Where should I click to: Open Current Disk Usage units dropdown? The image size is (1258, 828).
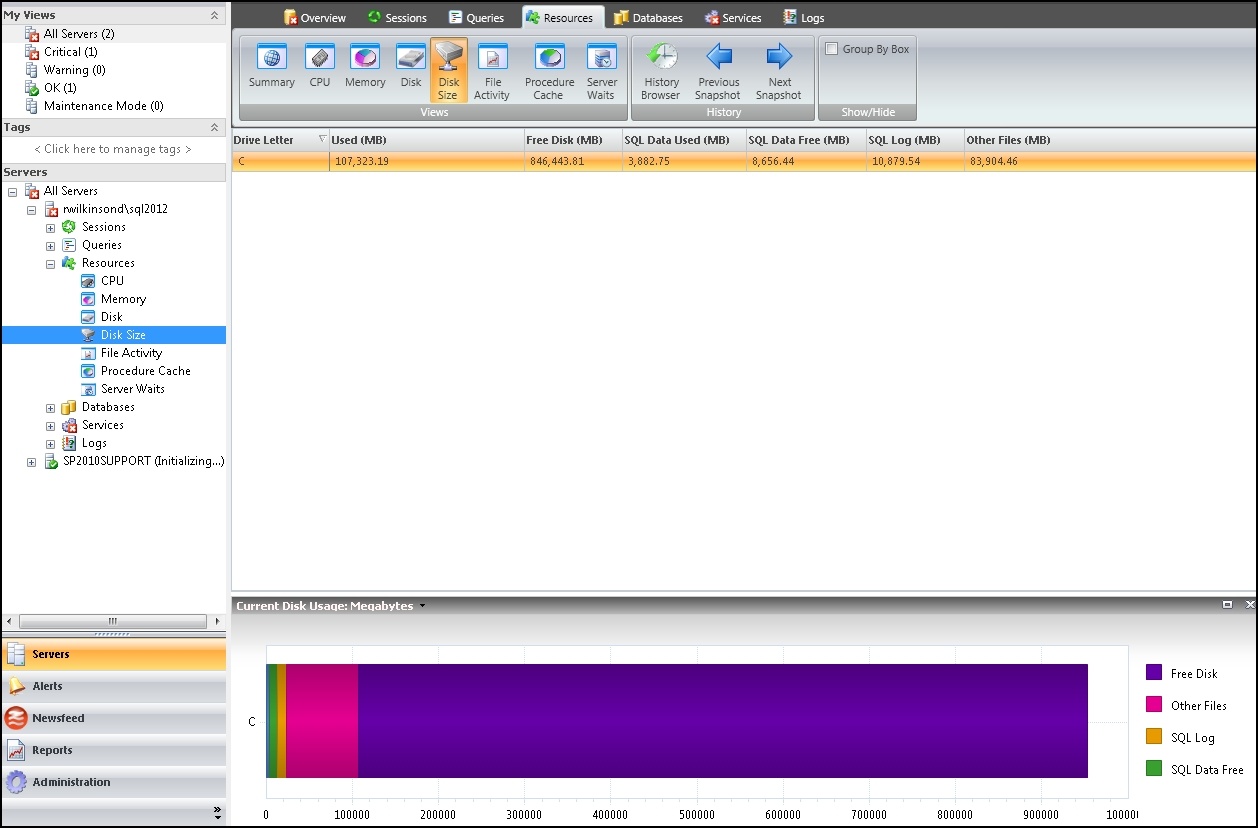(422, 606)
